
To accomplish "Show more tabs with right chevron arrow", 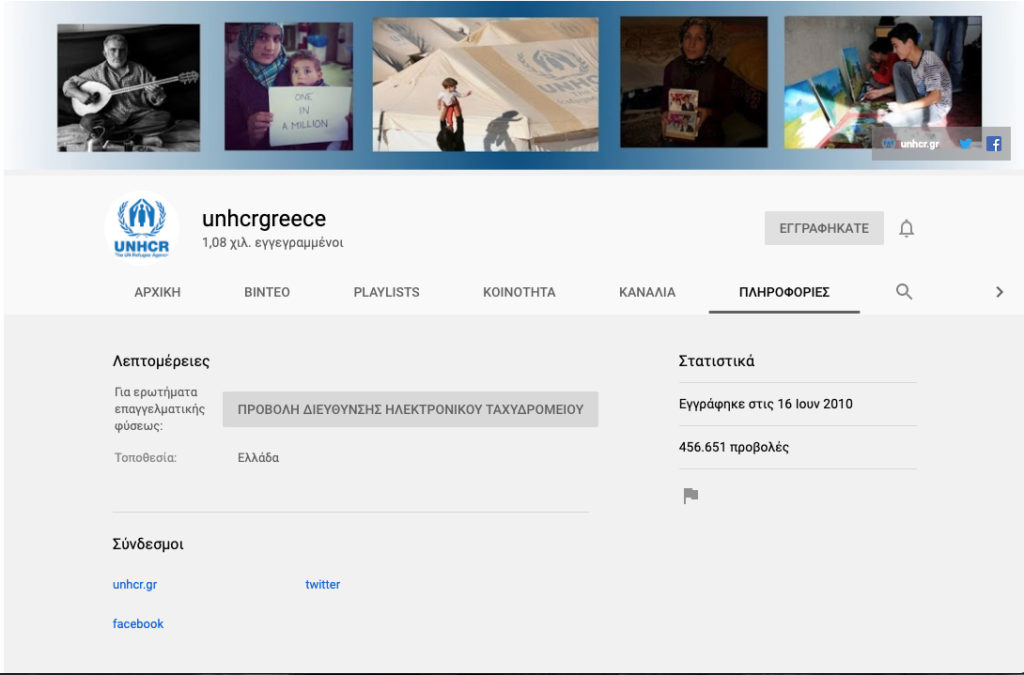I will [999, 292].
